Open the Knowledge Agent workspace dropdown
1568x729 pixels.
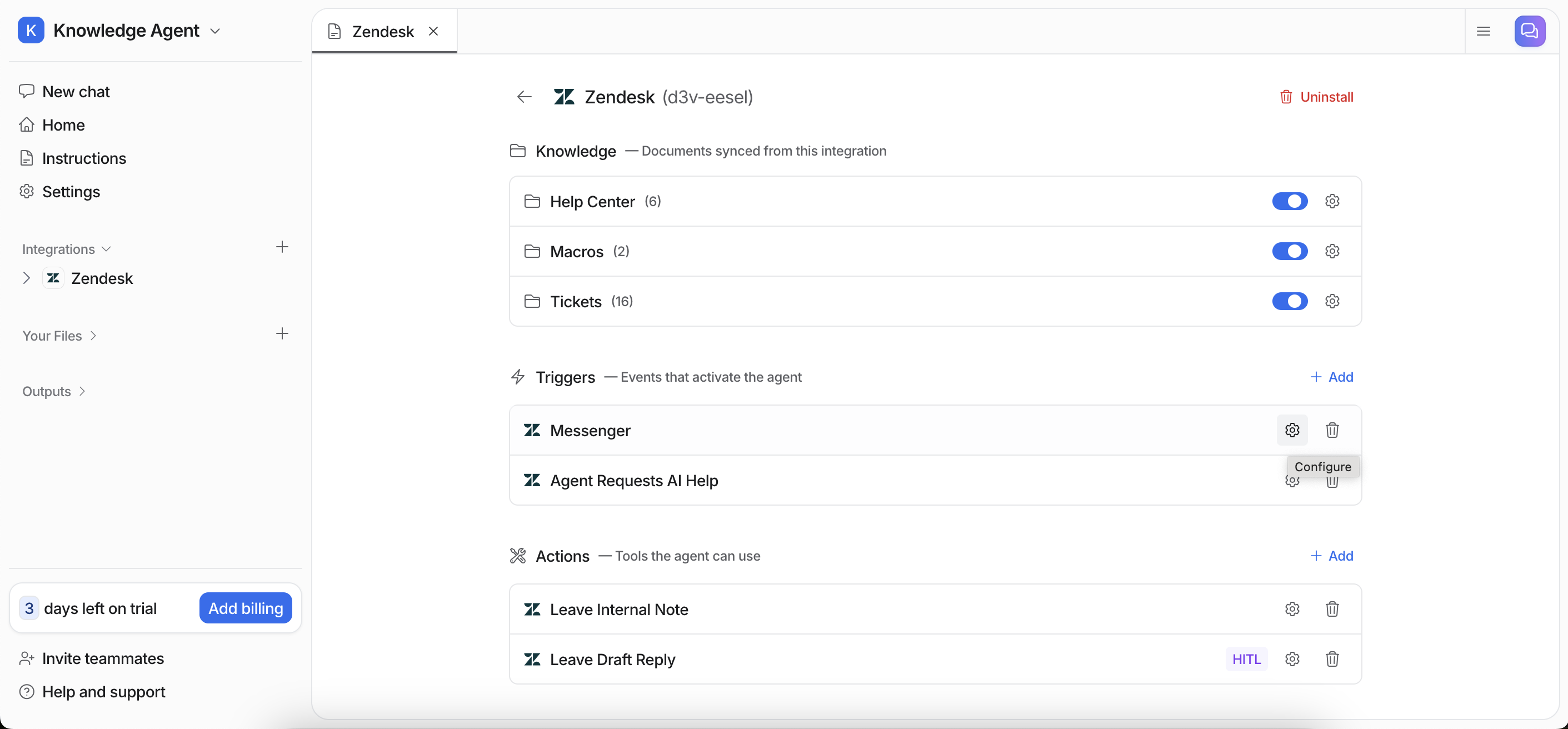tap(215, 31)
